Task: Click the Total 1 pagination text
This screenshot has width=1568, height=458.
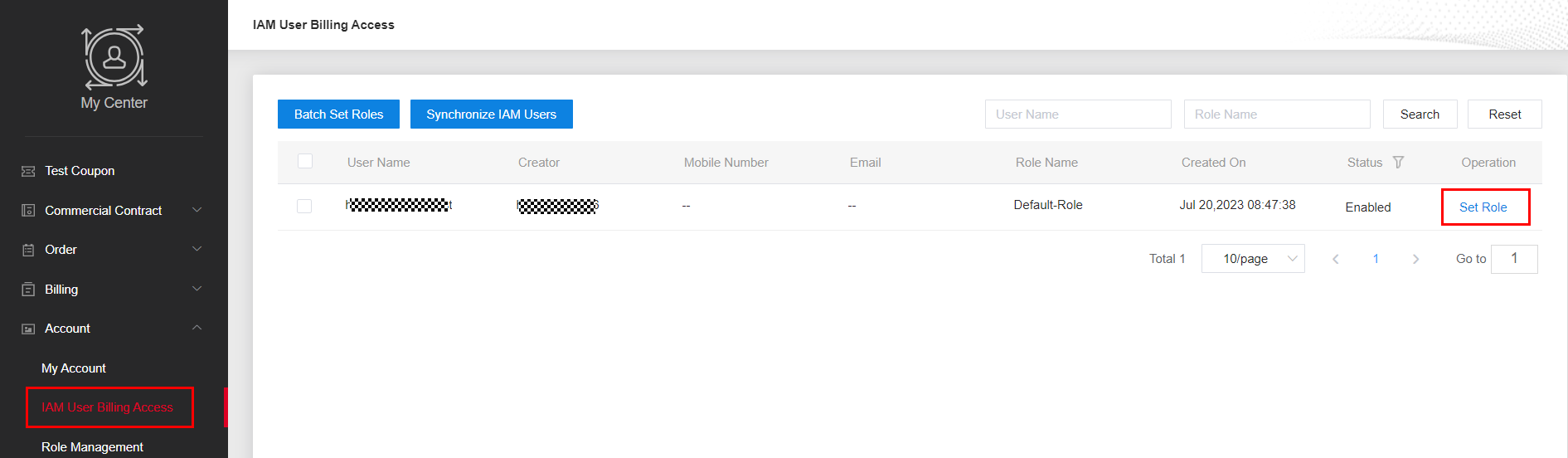Action: tap(1168, 259)
